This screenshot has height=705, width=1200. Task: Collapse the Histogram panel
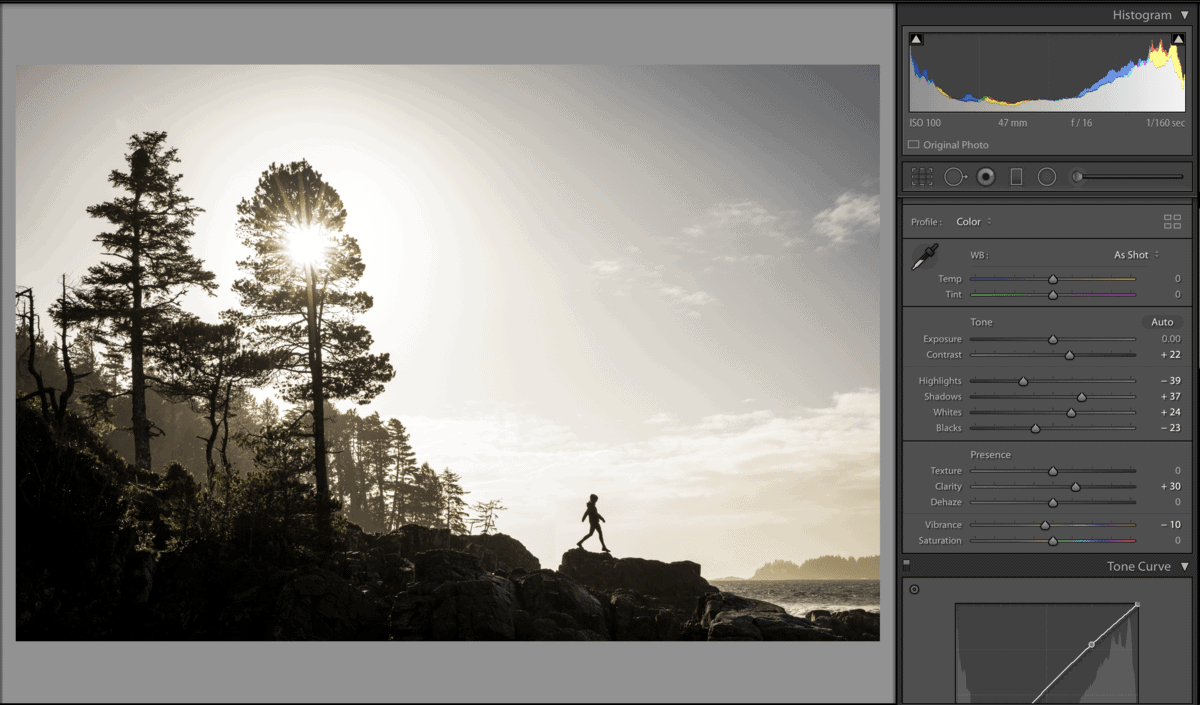(1185, 15)
